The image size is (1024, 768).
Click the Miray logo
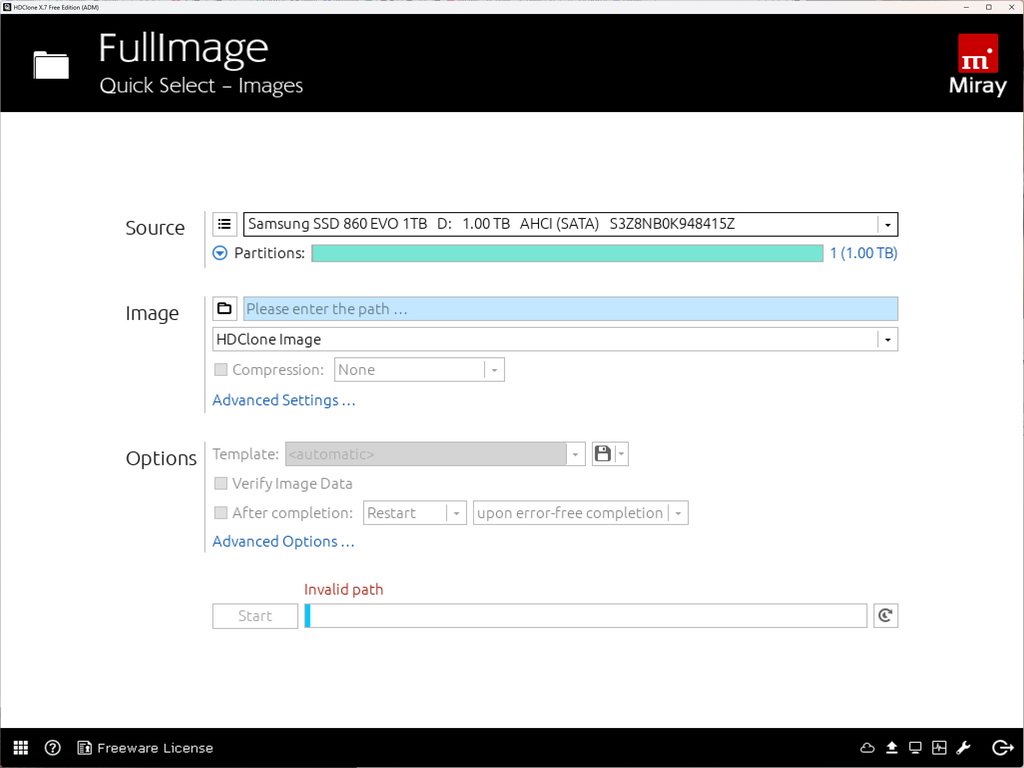pyautogui.click(x=978, y=65)
